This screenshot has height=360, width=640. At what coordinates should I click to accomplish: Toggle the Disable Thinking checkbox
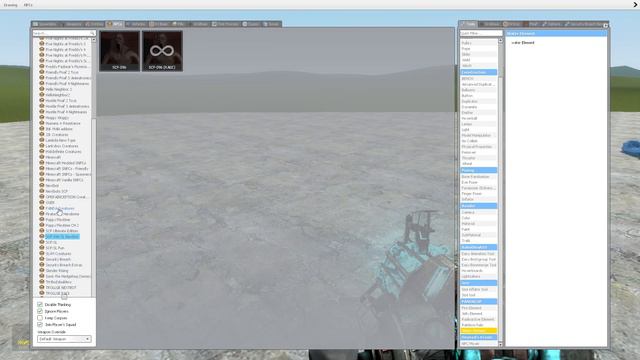40,304
